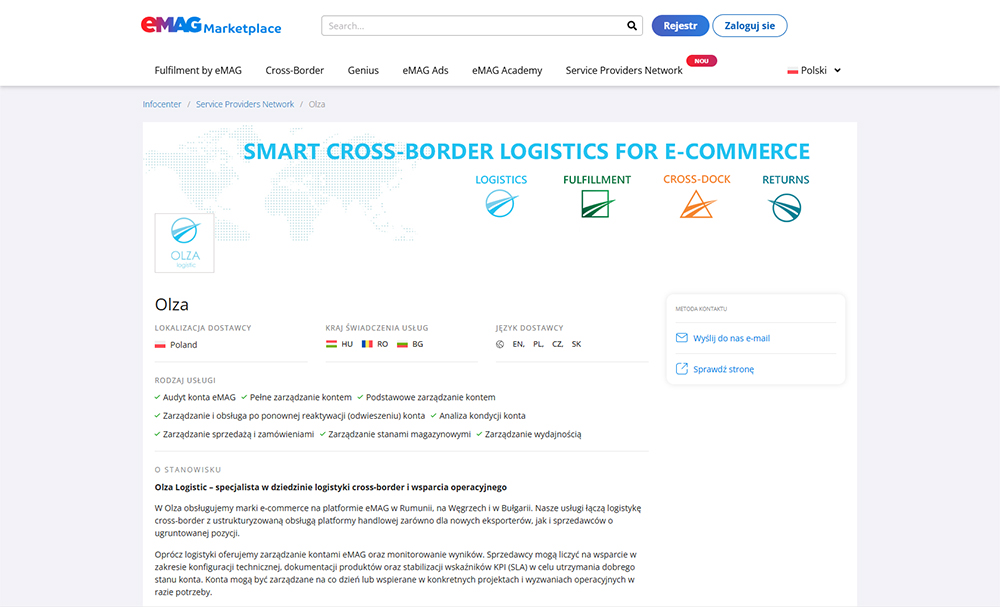Click the Rejestr button
Screen dimensions: 1000x607
point(680,26)
